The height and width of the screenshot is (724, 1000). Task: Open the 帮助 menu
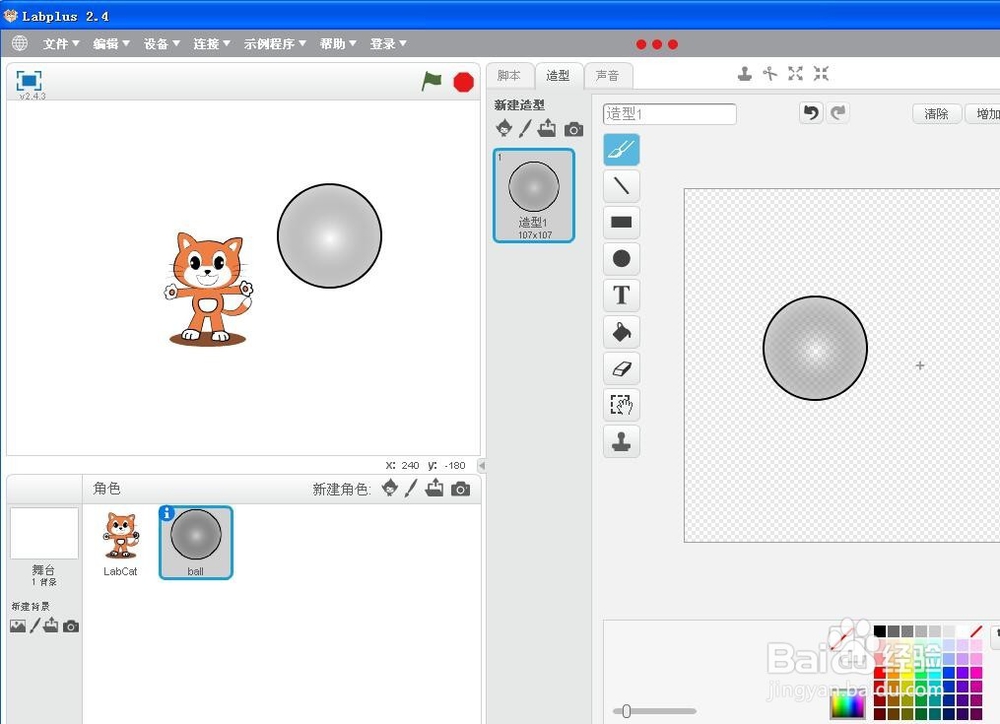(338, 43)
